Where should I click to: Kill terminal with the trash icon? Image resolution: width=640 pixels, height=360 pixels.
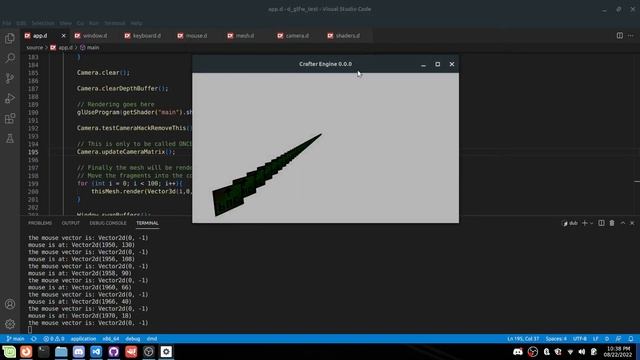[x=612, y=223]
